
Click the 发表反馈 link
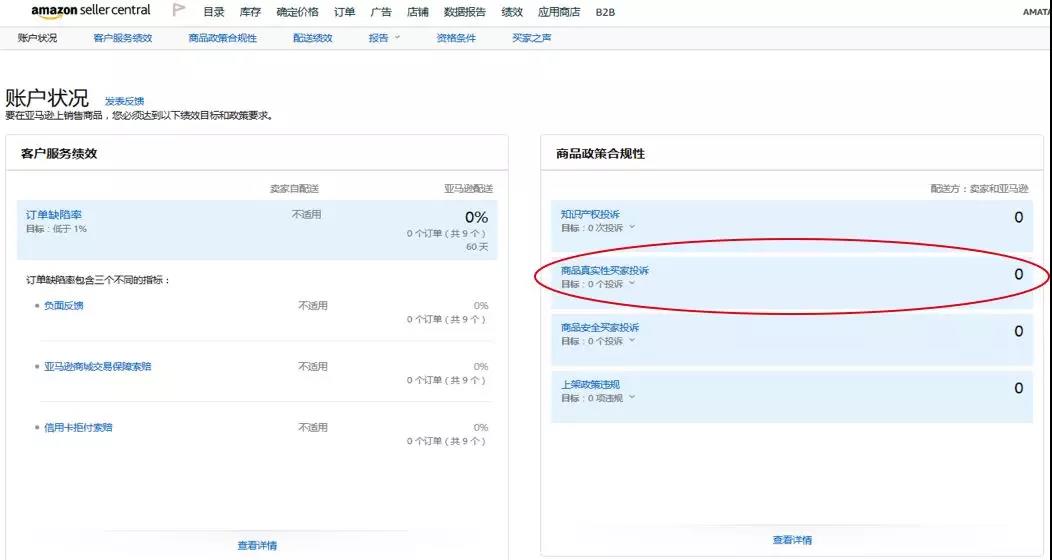pos(124,101)
